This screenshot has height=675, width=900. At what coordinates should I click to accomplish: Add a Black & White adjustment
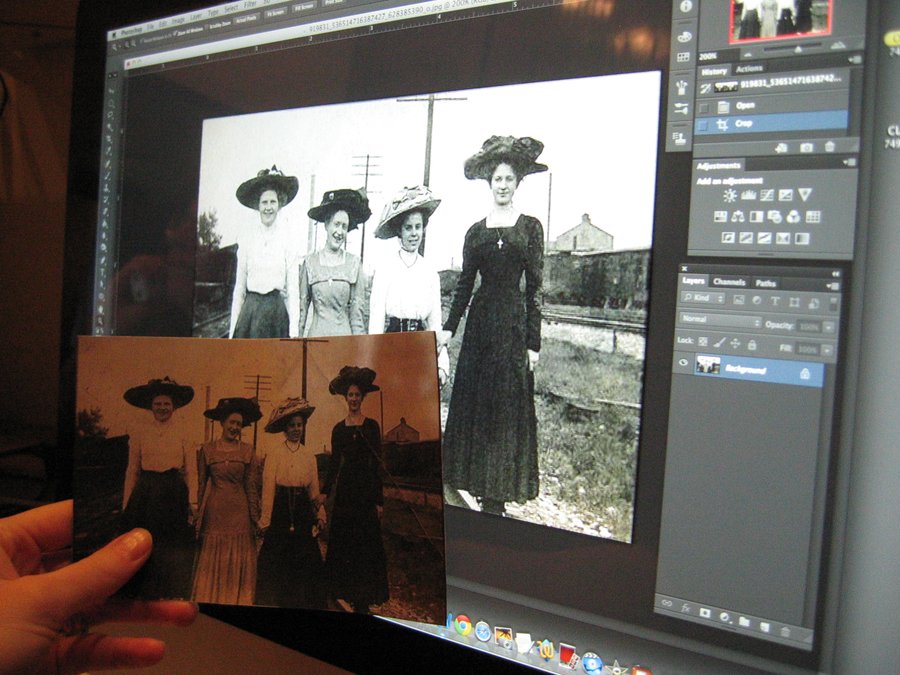click(x=757, y=217)
